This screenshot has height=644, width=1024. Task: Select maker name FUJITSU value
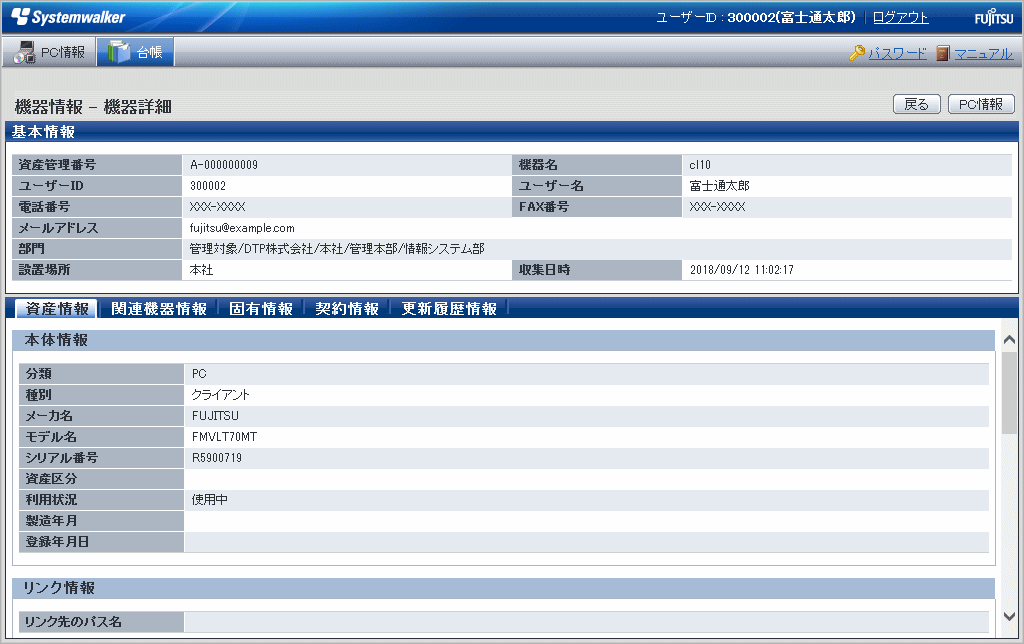click(215, 415)
